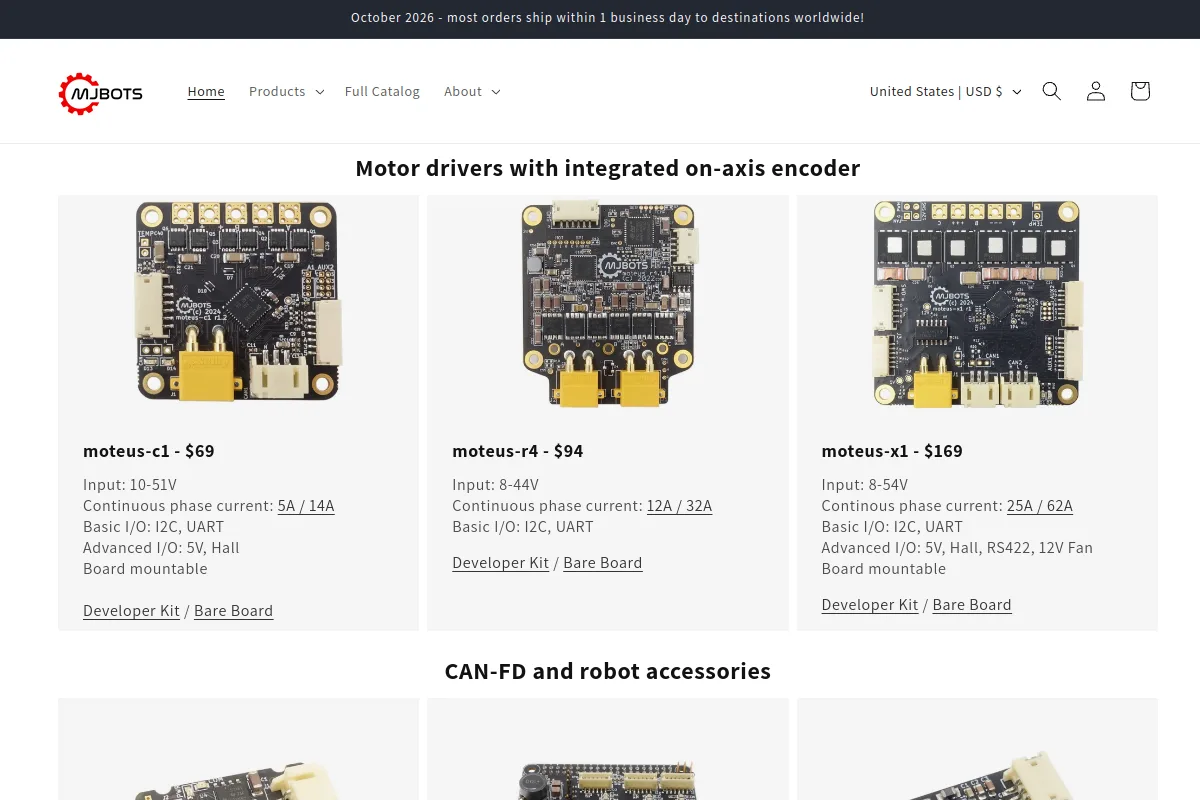
Task: Click the 'Motor drivers with integrated on-axis encoder' heading
Action: (x=608, y=168)
